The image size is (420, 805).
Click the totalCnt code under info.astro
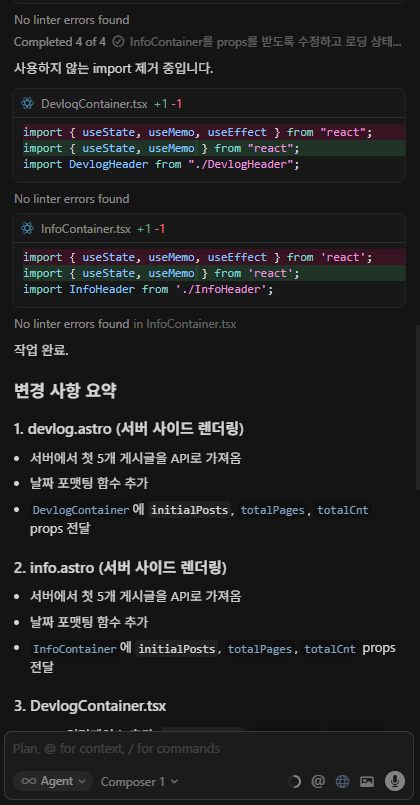click(330, 649)
